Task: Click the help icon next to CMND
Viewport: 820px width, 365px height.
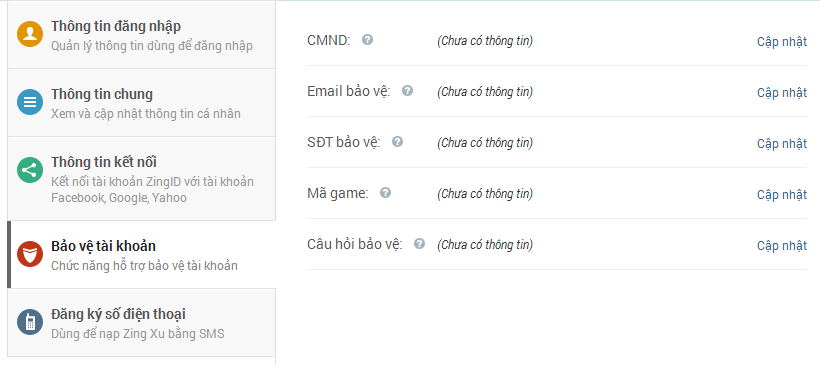Action: pos(368,40)
